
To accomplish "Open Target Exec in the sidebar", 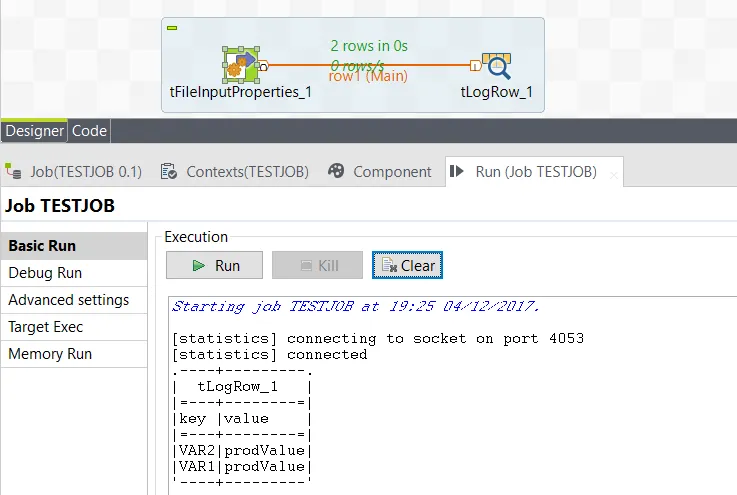I will pos(74,327).
